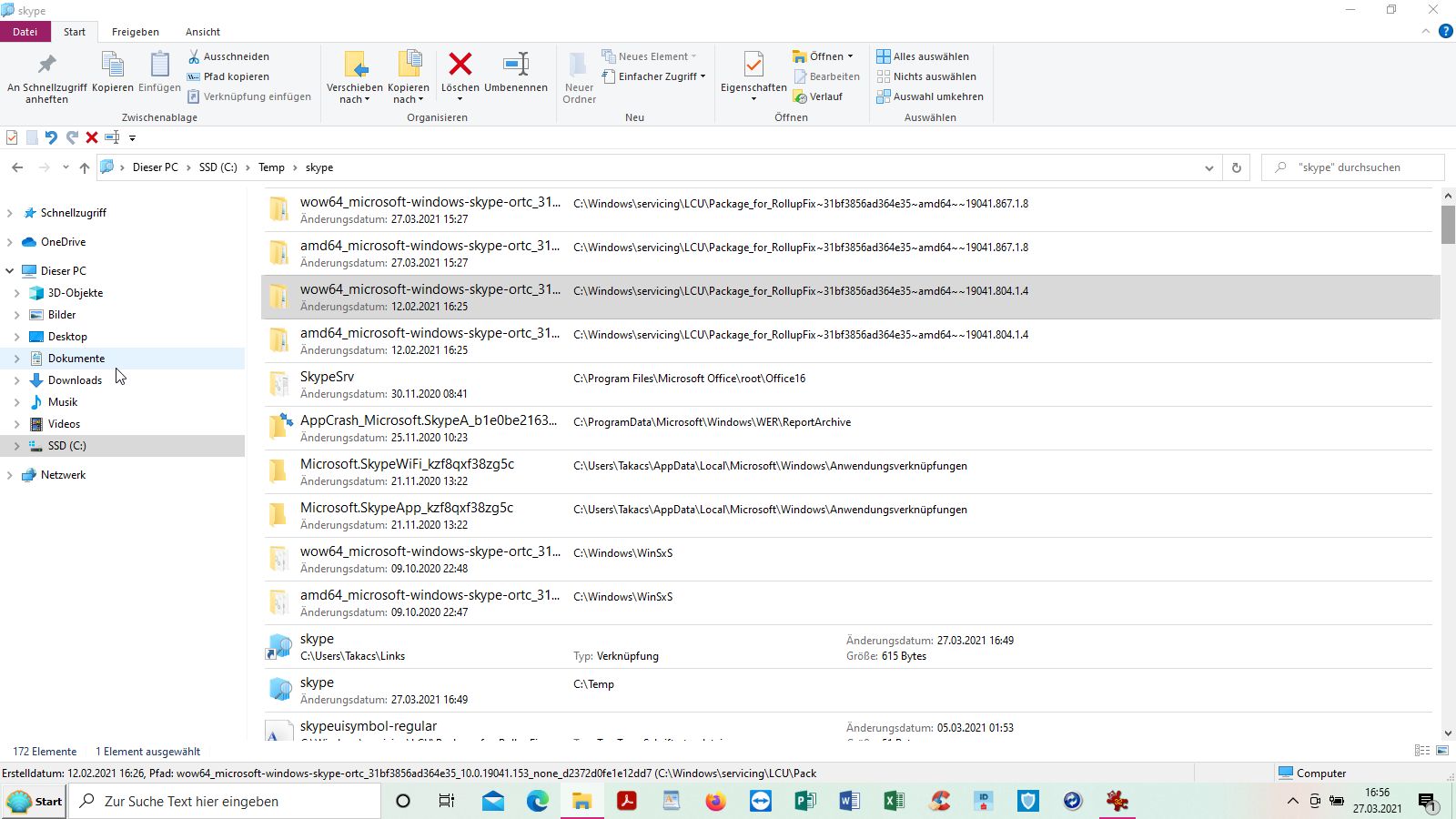Switch to the Ansicht tab
The image size is (1456, 819).
click(203, 32)
